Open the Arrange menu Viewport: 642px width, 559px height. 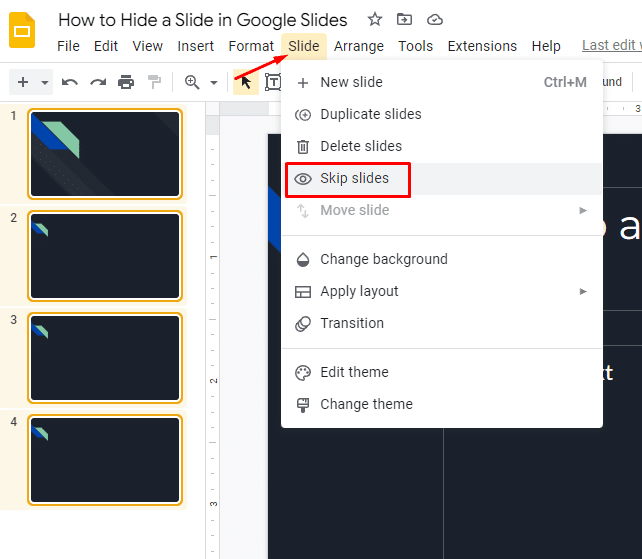click(x=359, y=46)
